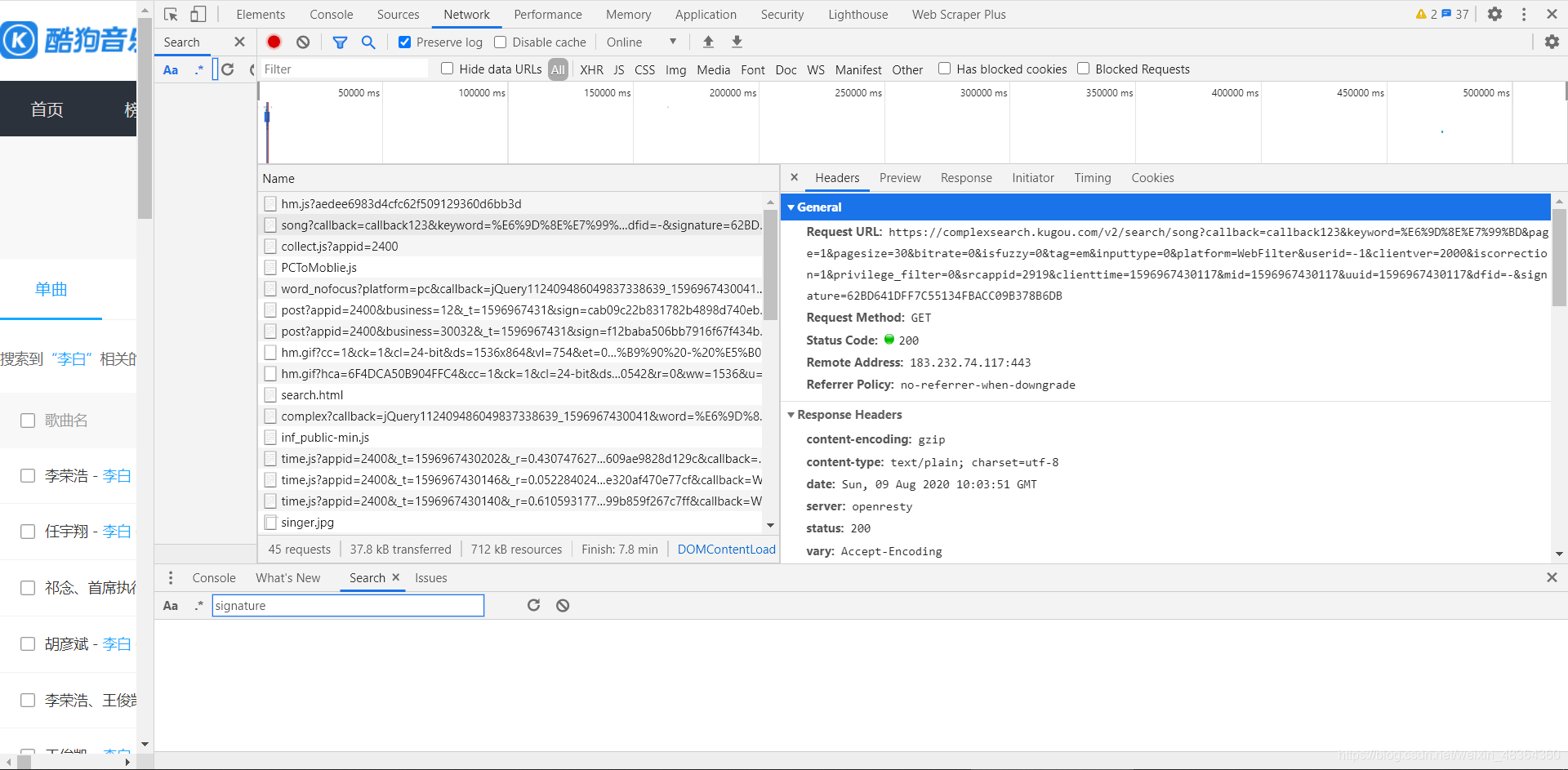Screen dimensions: 1568x770
Task: Filter requests by XHR type
Action: click(592, 69)
